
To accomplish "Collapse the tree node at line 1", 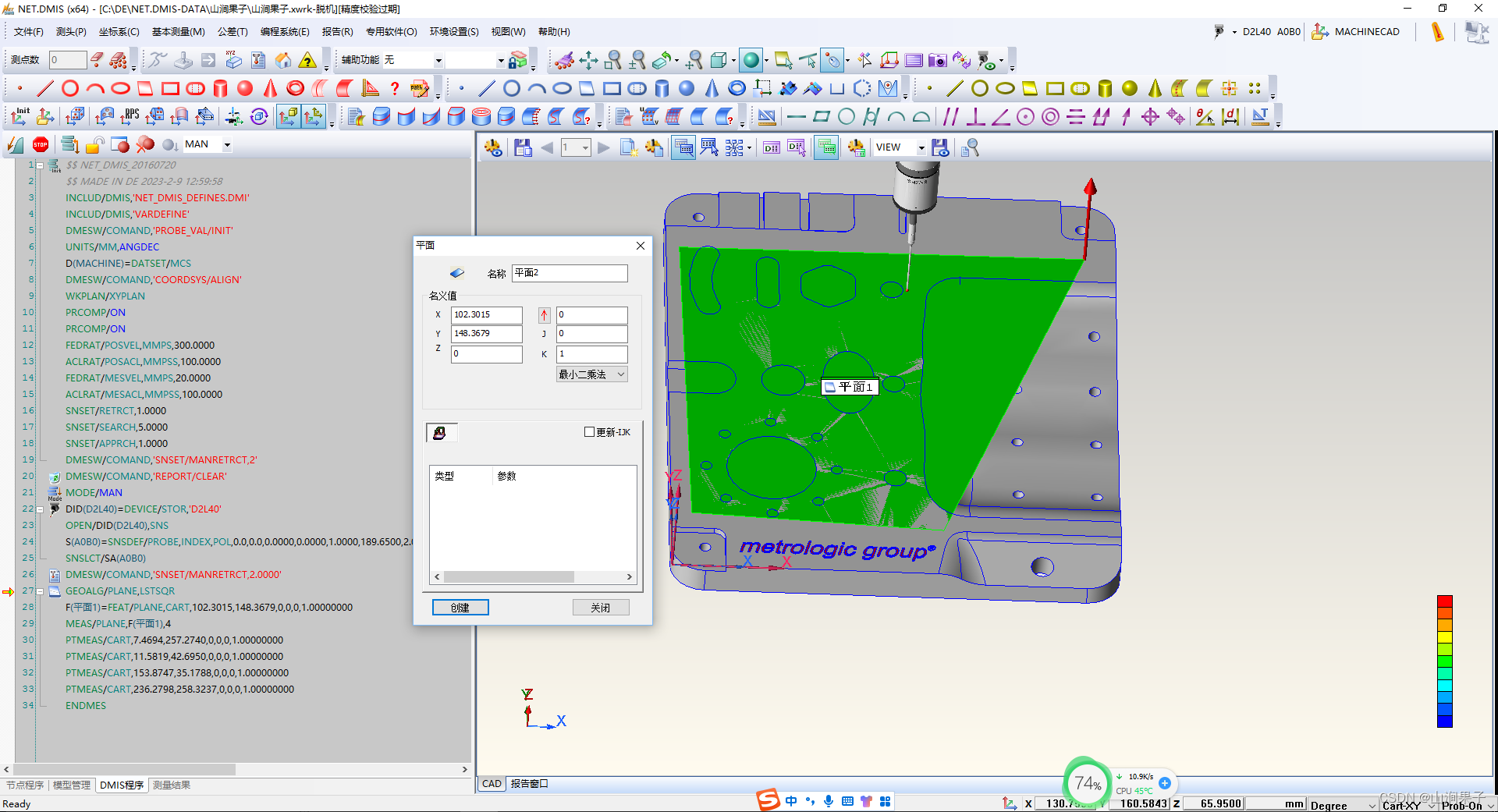I will (x=40, y=165).
